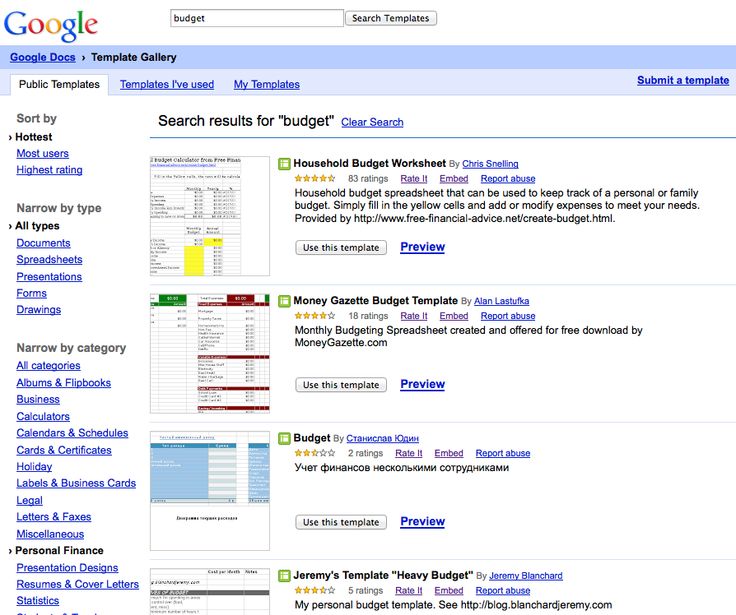Image resolution: width=736 pixels, height=615 pixels.
Task: Open author Alan Lastufka's link
Action: click(501, 301)
